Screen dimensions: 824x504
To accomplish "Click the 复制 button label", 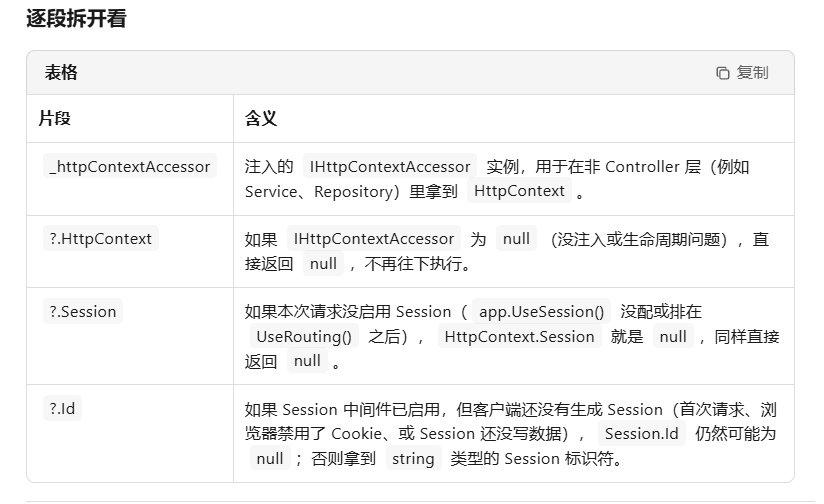I will click(752, 73).
